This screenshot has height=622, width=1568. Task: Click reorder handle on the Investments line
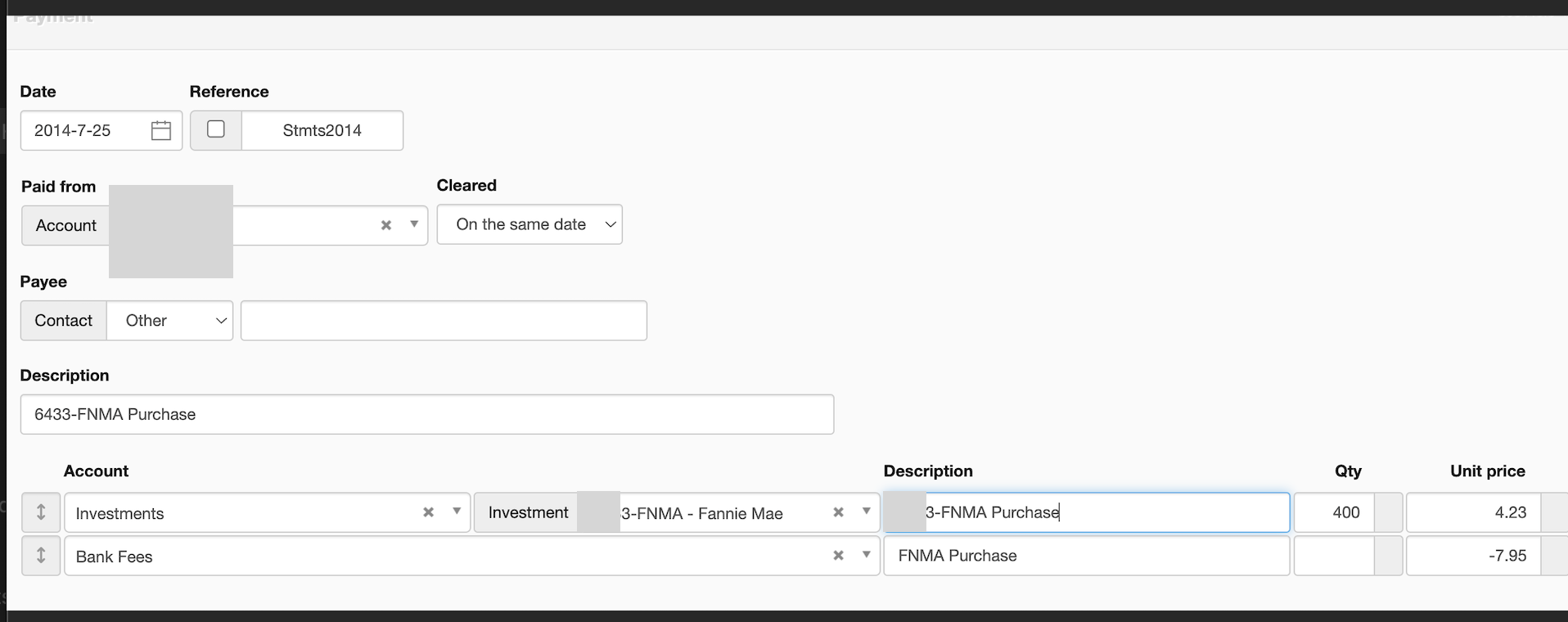tap(41, 512)
